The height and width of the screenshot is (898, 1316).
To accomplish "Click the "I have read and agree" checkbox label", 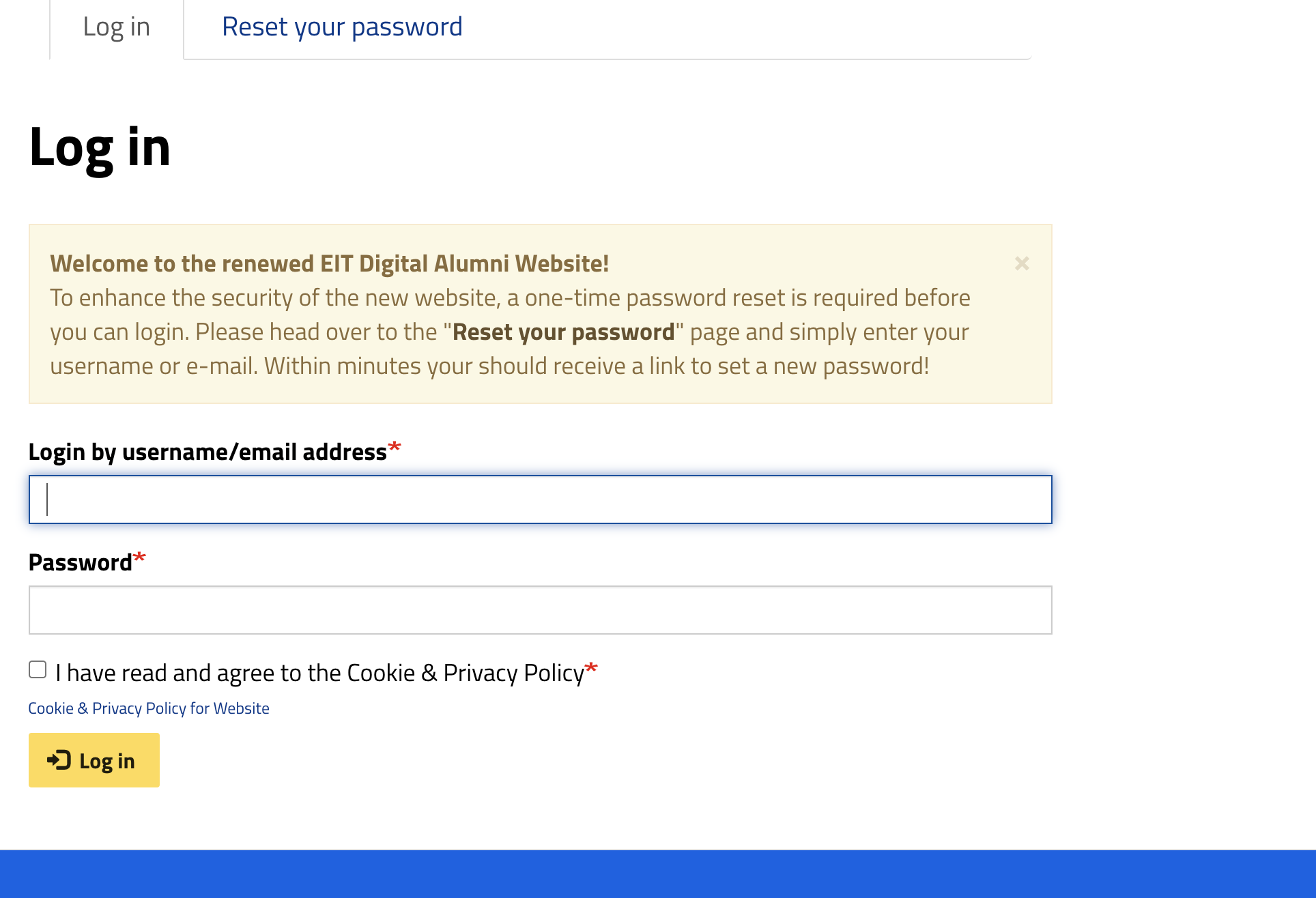I will (x=319, y=673).
